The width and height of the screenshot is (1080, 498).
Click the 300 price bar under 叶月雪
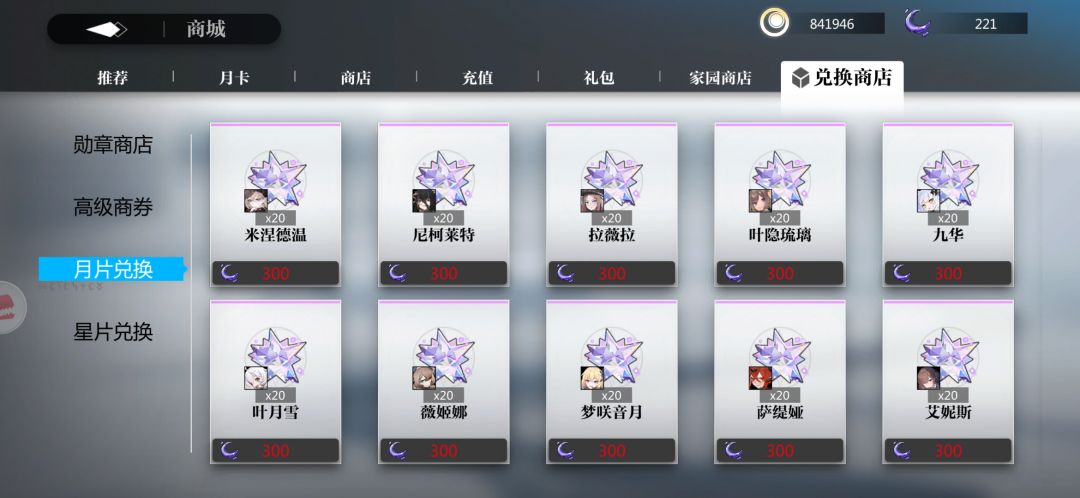[x=276, y=450]
